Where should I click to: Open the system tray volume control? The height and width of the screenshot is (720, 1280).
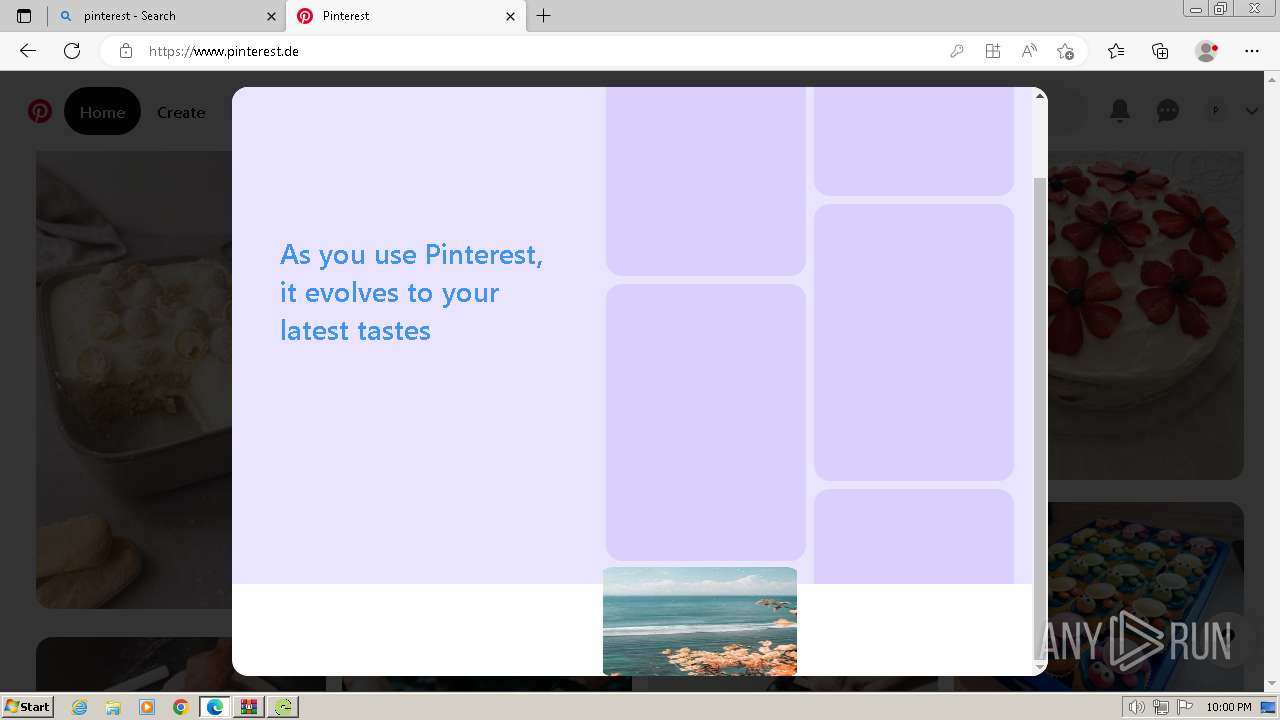[x=1137, y=707]
